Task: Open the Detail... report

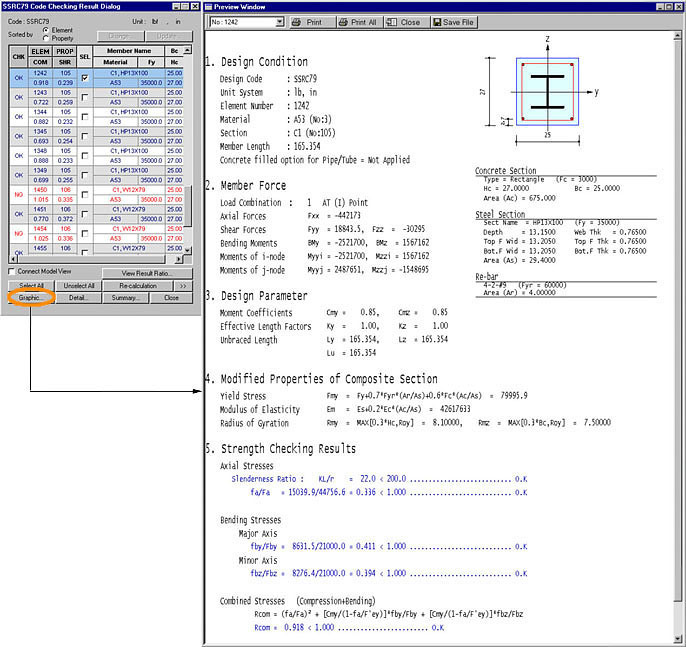Action: coord(79,298)
